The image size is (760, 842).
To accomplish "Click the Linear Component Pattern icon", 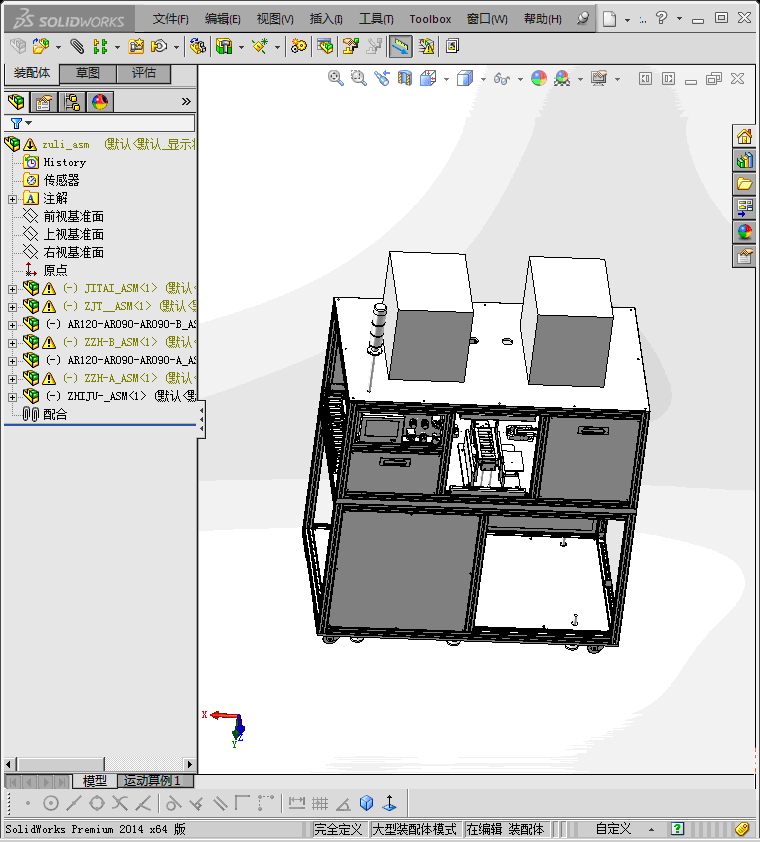I will point(100,47).
